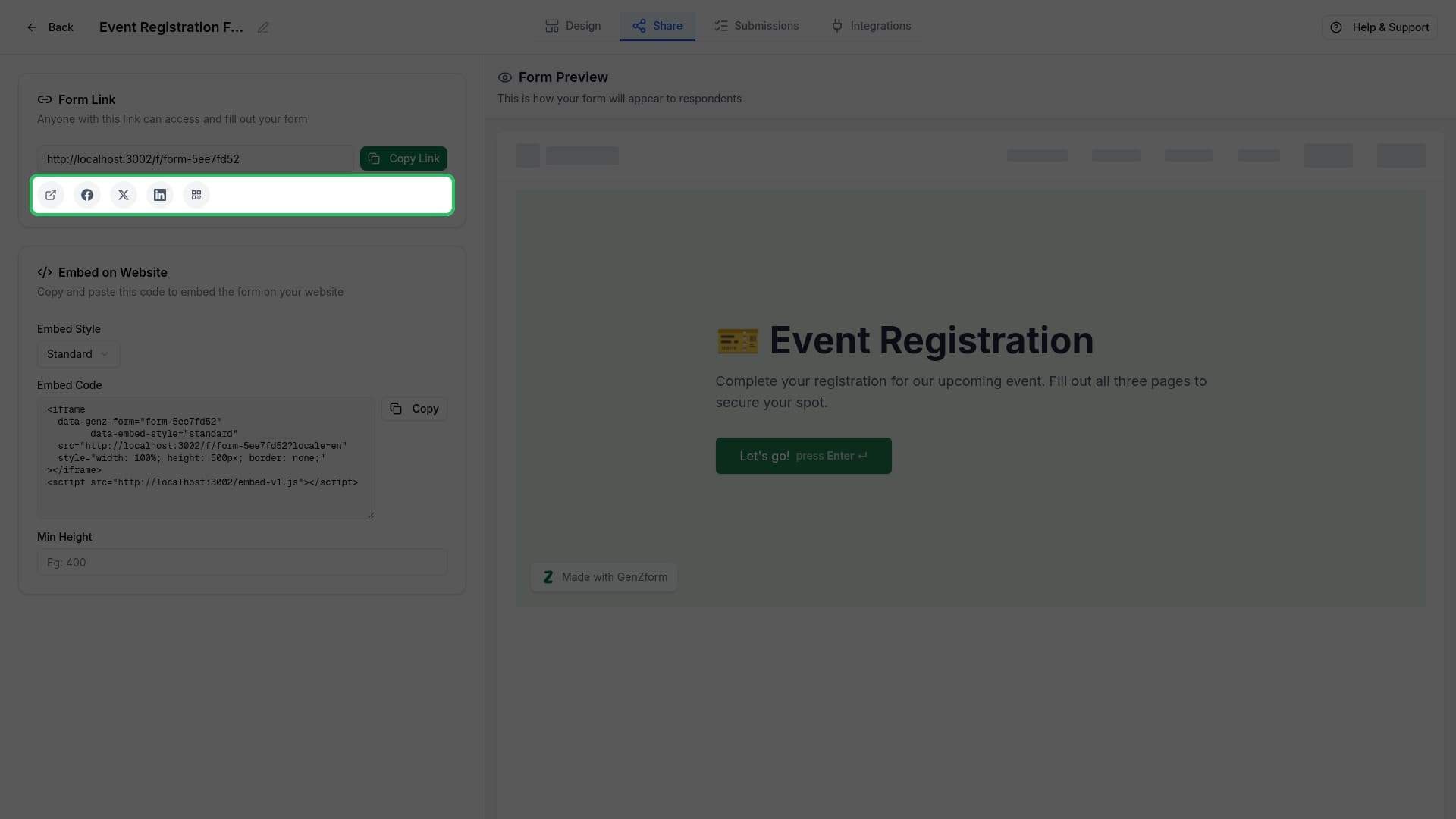The width and height of the screenshot is (1456, 819).
Task: Click the form URL text field
Action: pos(196,159)
